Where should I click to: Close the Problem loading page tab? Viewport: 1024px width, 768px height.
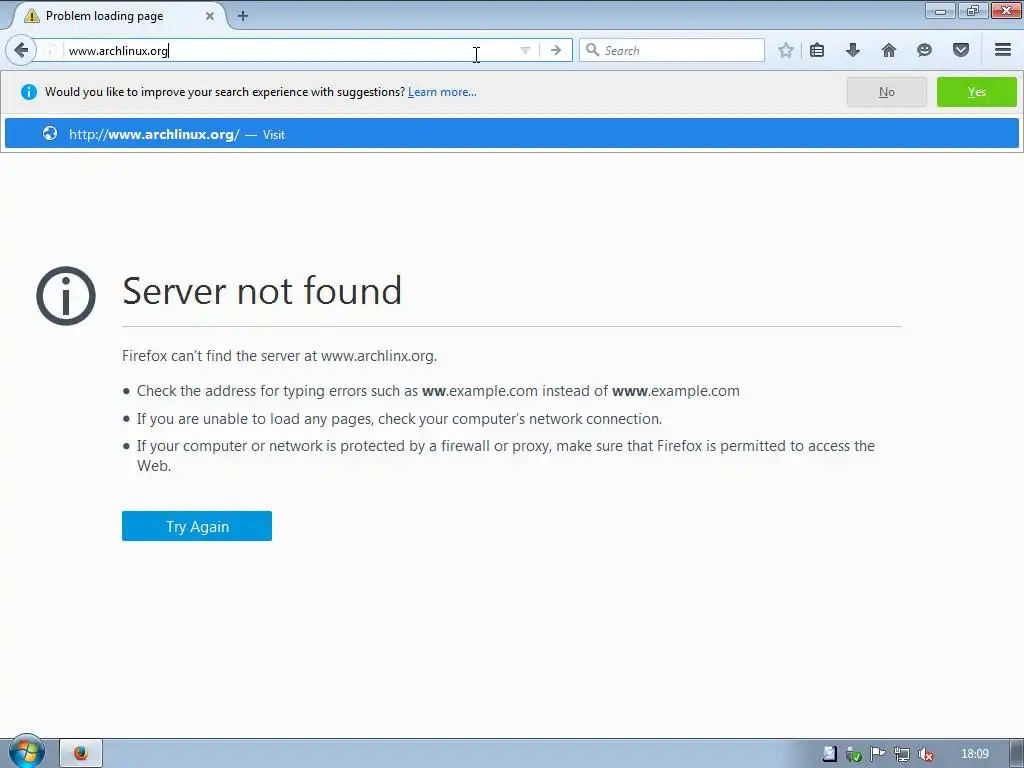210,16
